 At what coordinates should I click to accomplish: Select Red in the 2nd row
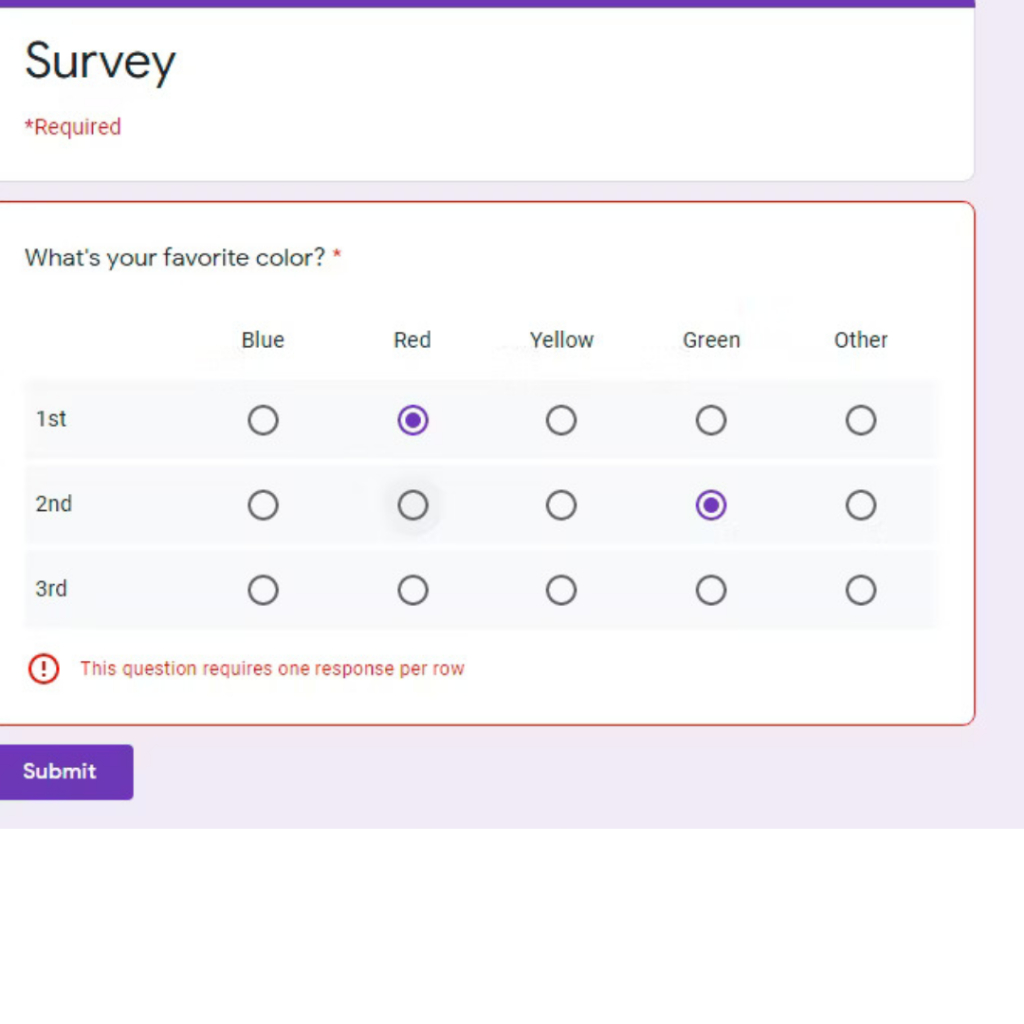[x=412, y=505]
